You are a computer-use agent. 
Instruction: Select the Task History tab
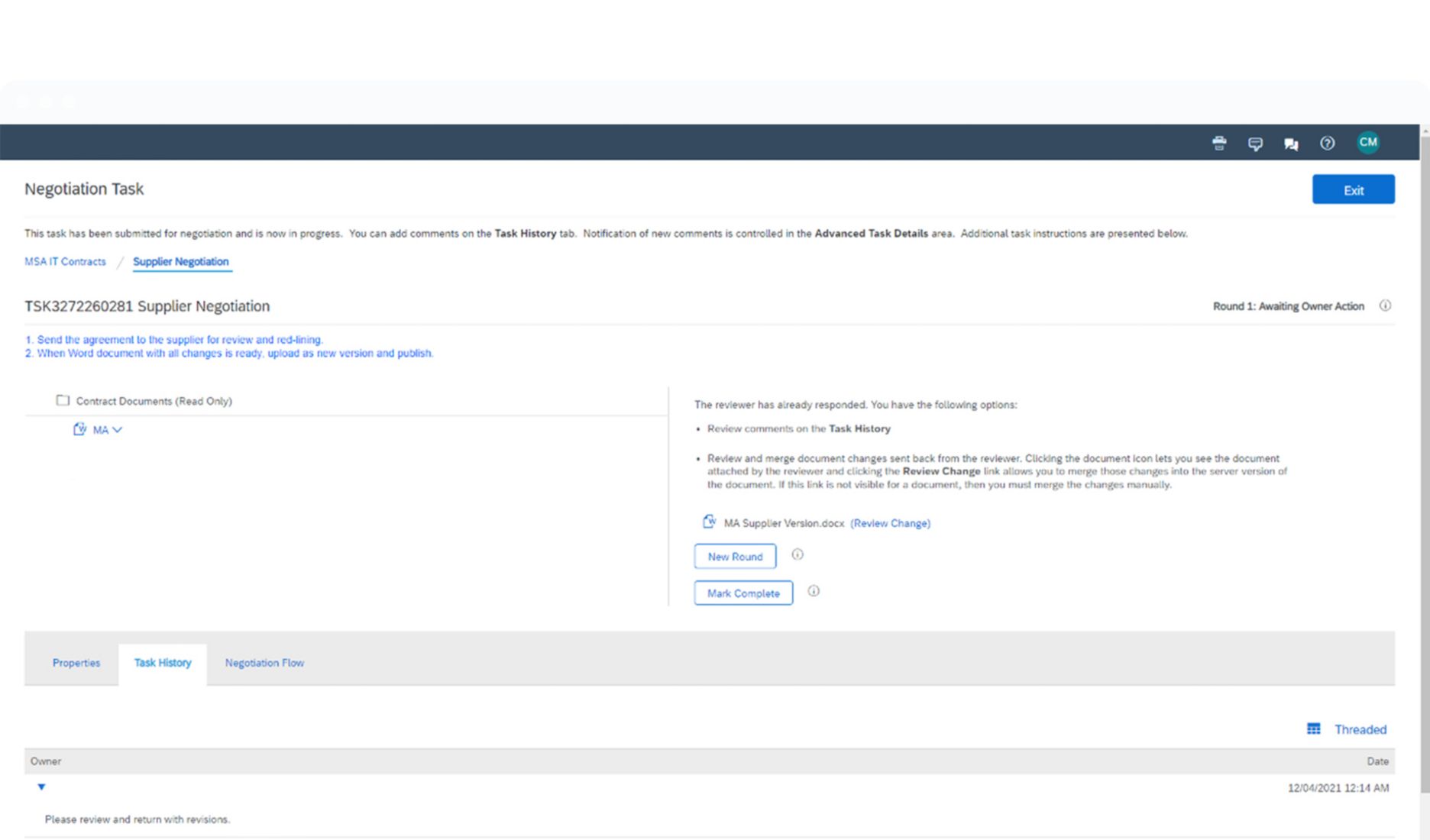(x=163, y=663)
